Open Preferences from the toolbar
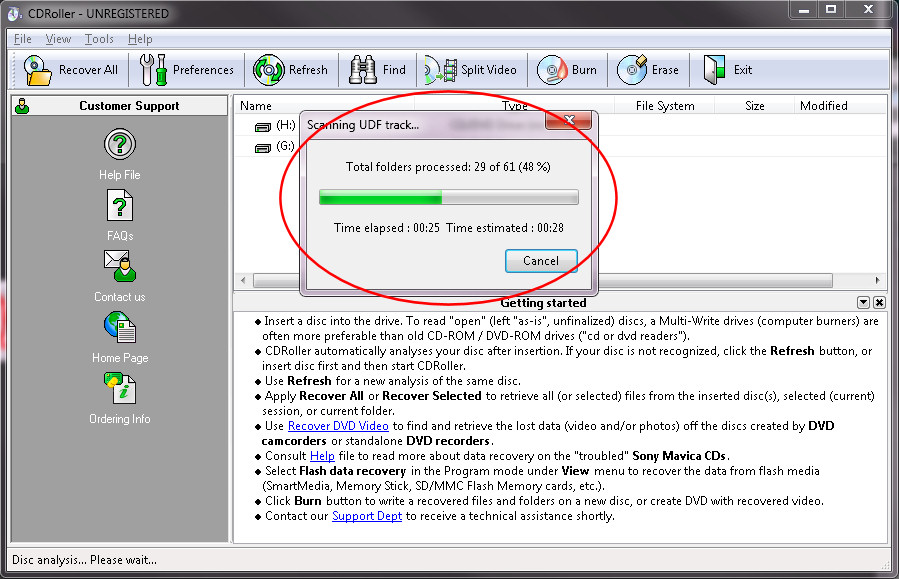899x579 pixels. pyautogui.click(x=154, y=70)
